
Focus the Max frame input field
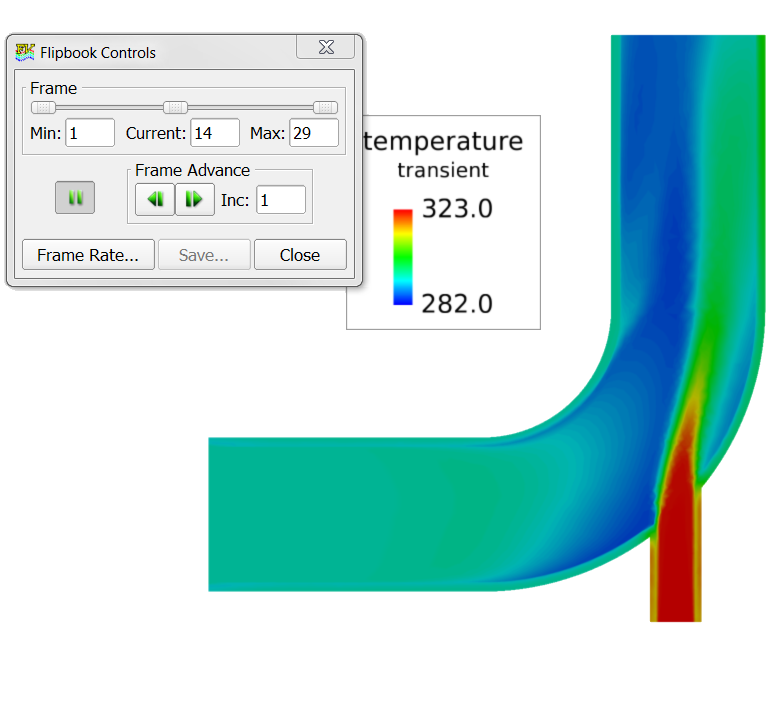tap(314, 132)
